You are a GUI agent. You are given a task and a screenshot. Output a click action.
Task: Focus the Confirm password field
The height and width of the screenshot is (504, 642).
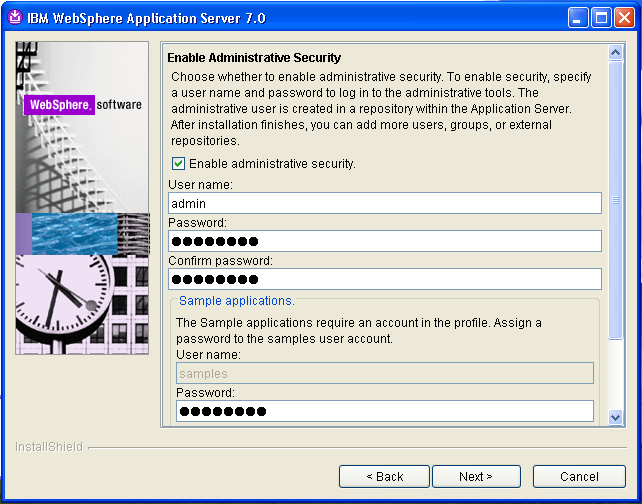click(x=384, y=279)
